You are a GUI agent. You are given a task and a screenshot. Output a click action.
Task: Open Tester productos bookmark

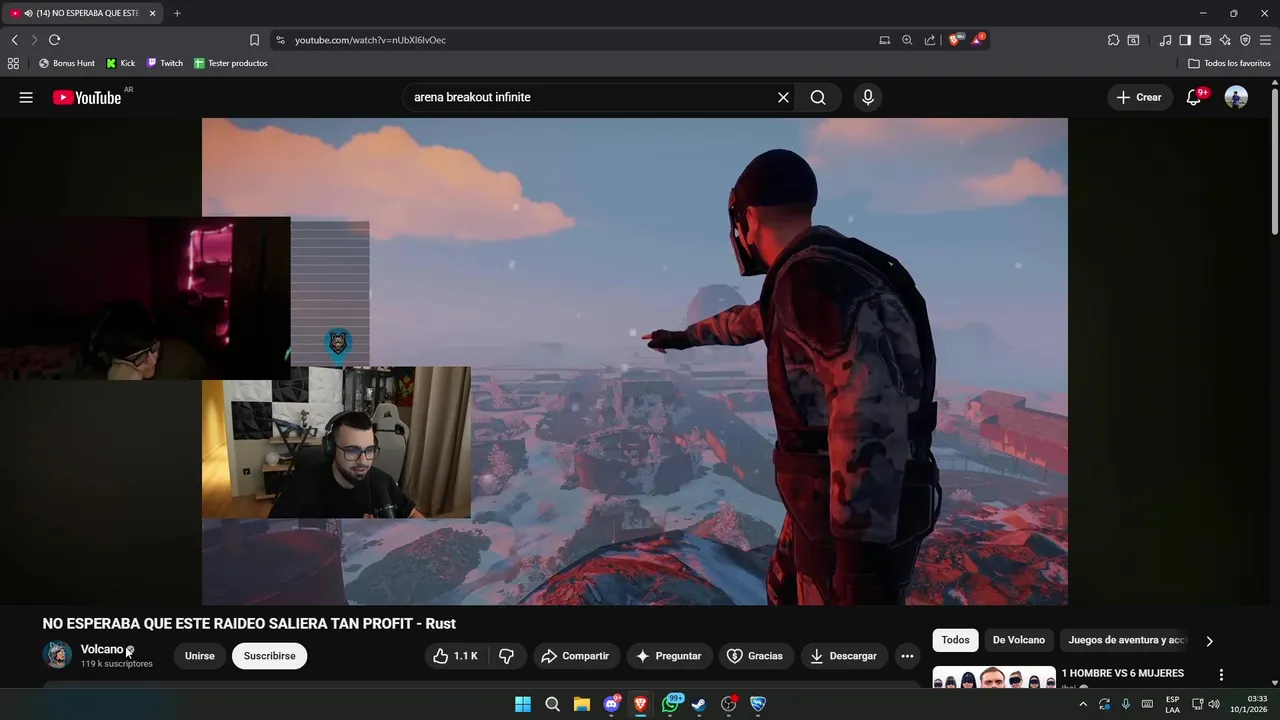point(230,63)
